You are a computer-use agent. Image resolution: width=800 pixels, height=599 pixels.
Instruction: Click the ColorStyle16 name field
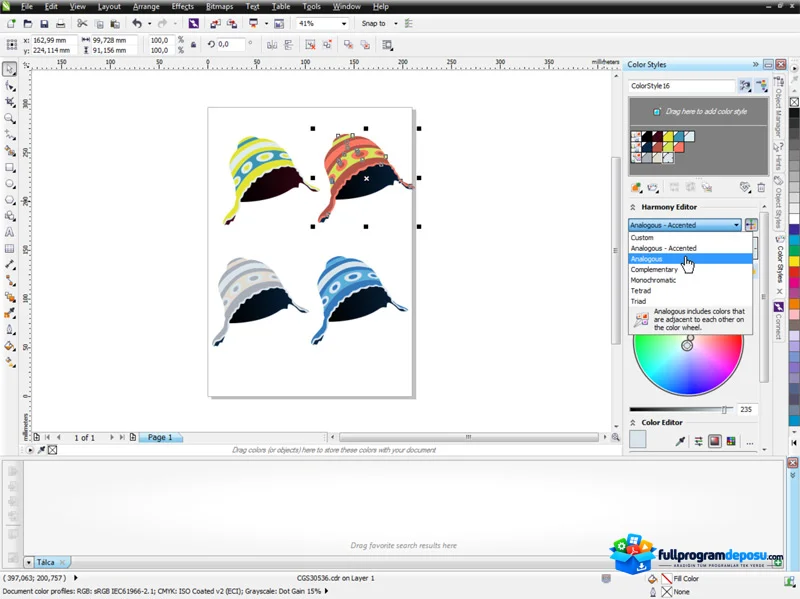click(x=682, y=86)
